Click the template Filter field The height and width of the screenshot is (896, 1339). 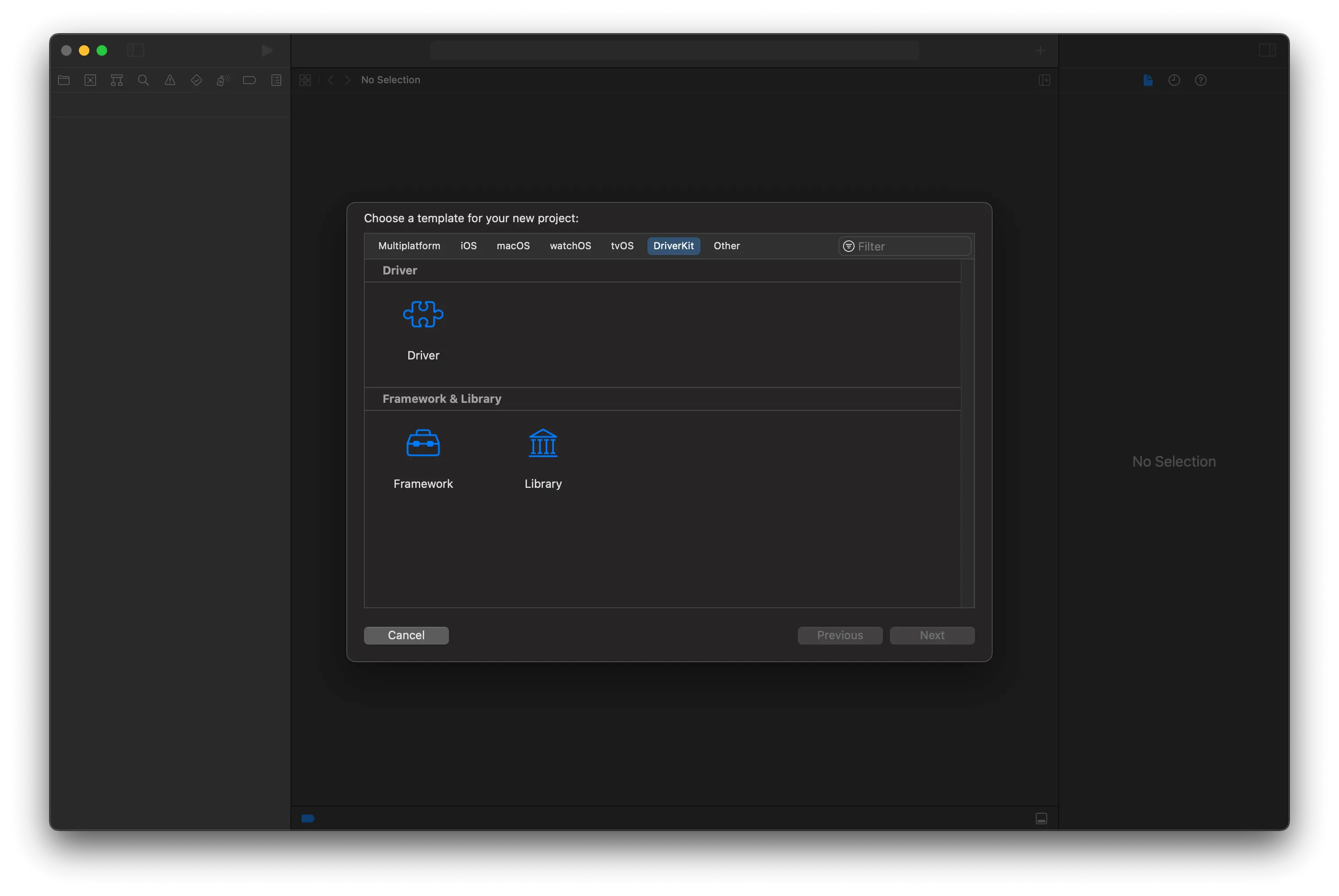[x=904, y=246]
